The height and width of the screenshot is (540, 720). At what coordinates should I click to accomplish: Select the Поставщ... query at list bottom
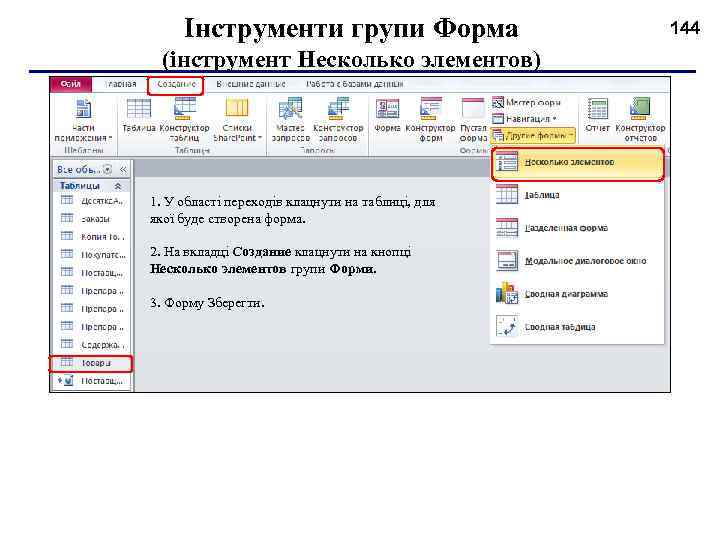point(91,381)
